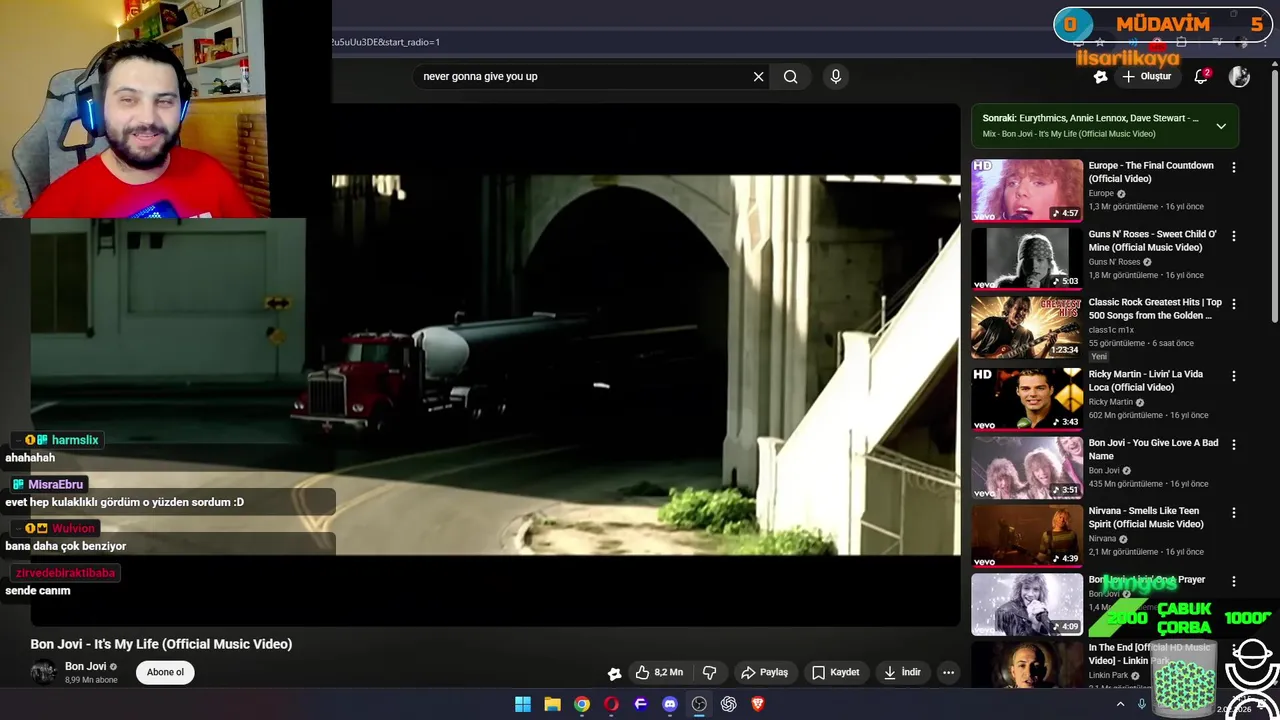Image resolution: width=1280 pixels, height=720 pixels.
Task: Show hidden system tray icons chevron
Action: click(1120, 704)
